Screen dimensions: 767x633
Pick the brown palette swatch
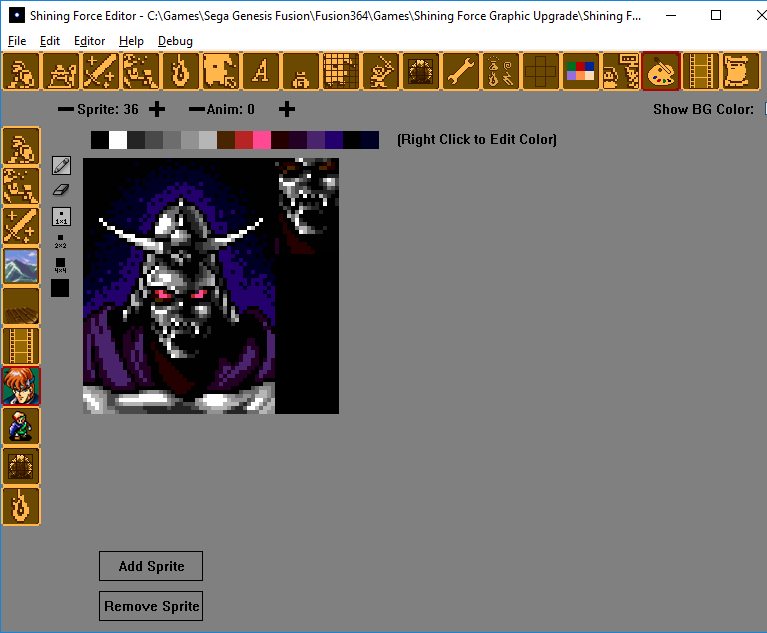pos(226,140)
